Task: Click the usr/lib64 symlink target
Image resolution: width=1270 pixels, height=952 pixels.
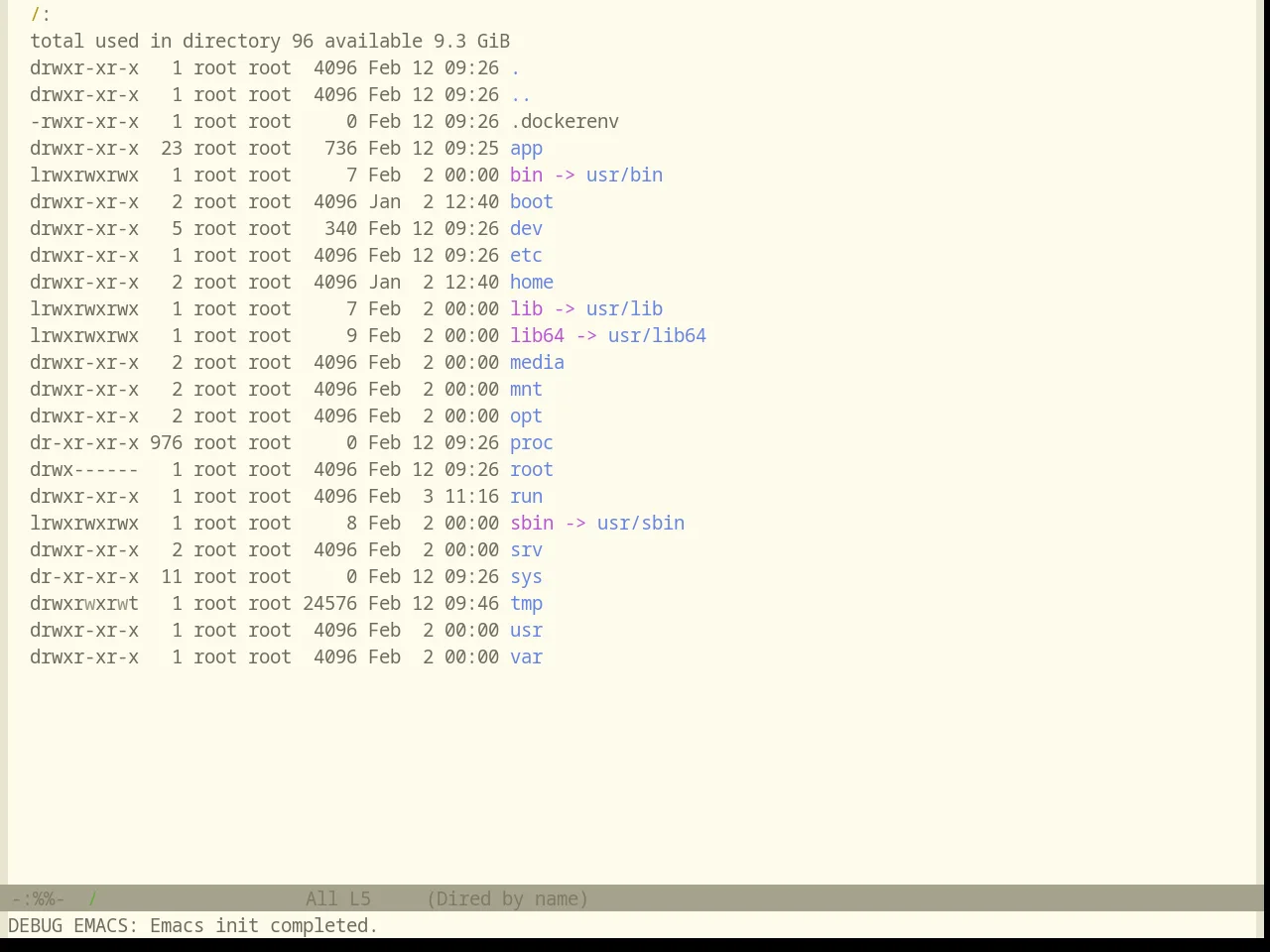Action: coord(657,336)
